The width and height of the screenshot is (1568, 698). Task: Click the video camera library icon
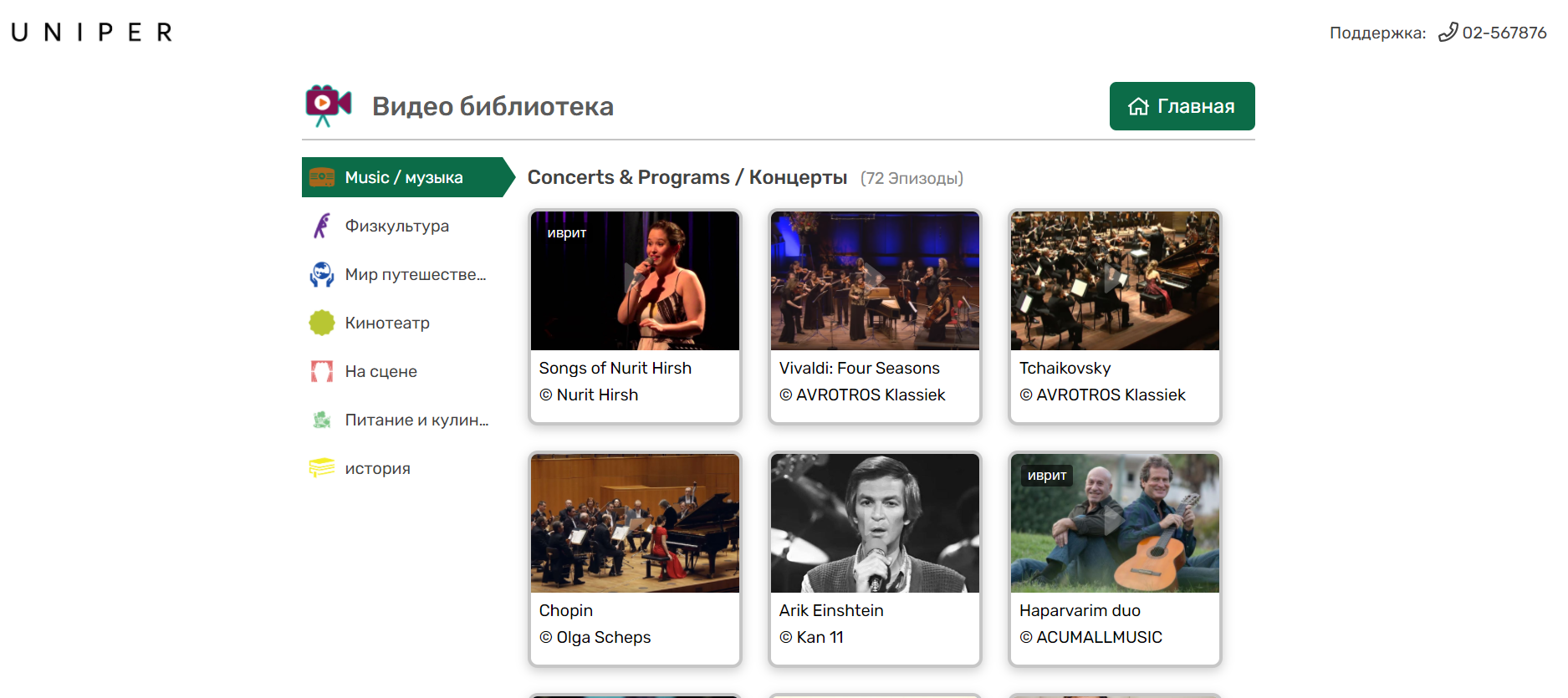coord(328,105)
